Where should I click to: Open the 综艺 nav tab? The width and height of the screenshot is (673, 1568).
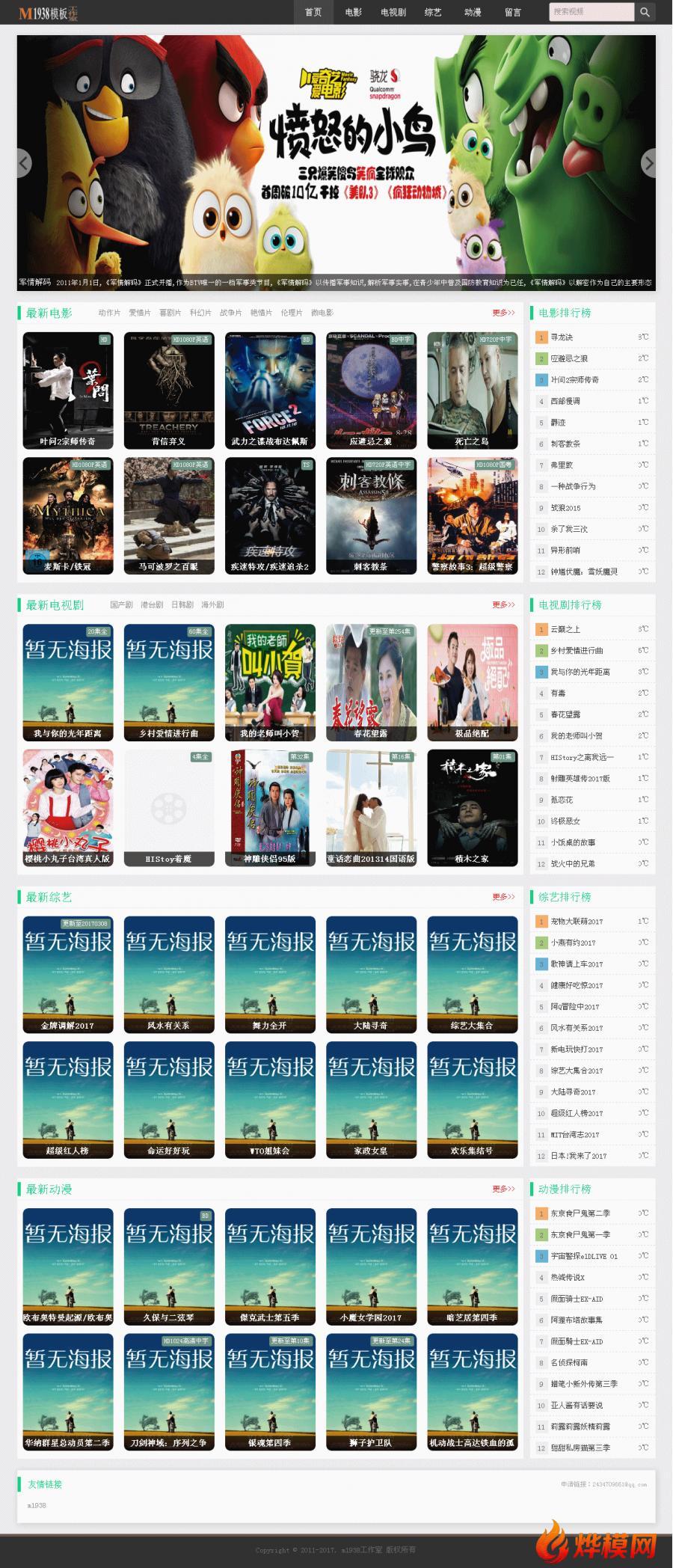point(433,12)
